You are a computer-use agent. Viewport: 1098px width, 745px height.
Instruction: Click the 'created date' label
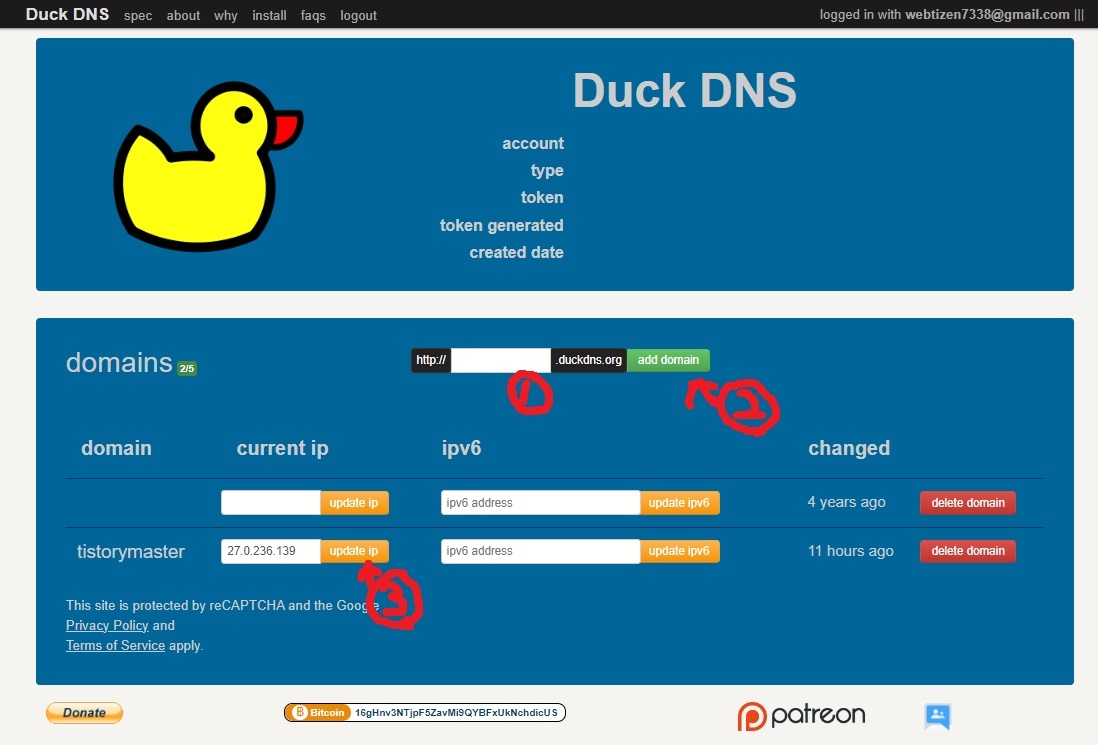point(517,253)
